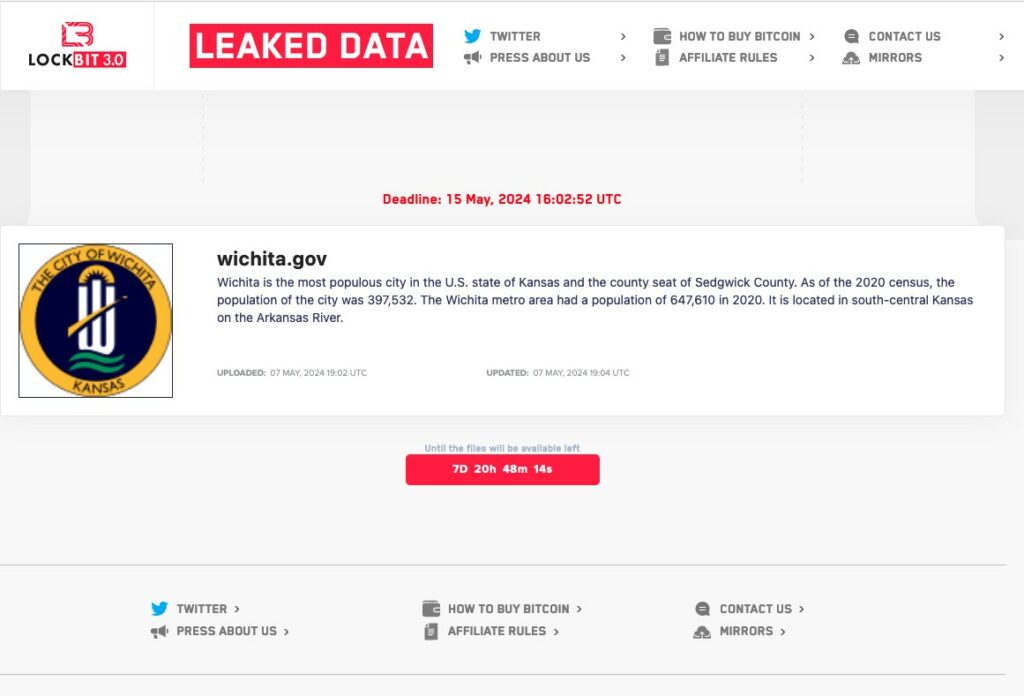The width and height of the screenshot is (1024, 696).
Task: Open the Press About Us header item
Action: [539, 58]
